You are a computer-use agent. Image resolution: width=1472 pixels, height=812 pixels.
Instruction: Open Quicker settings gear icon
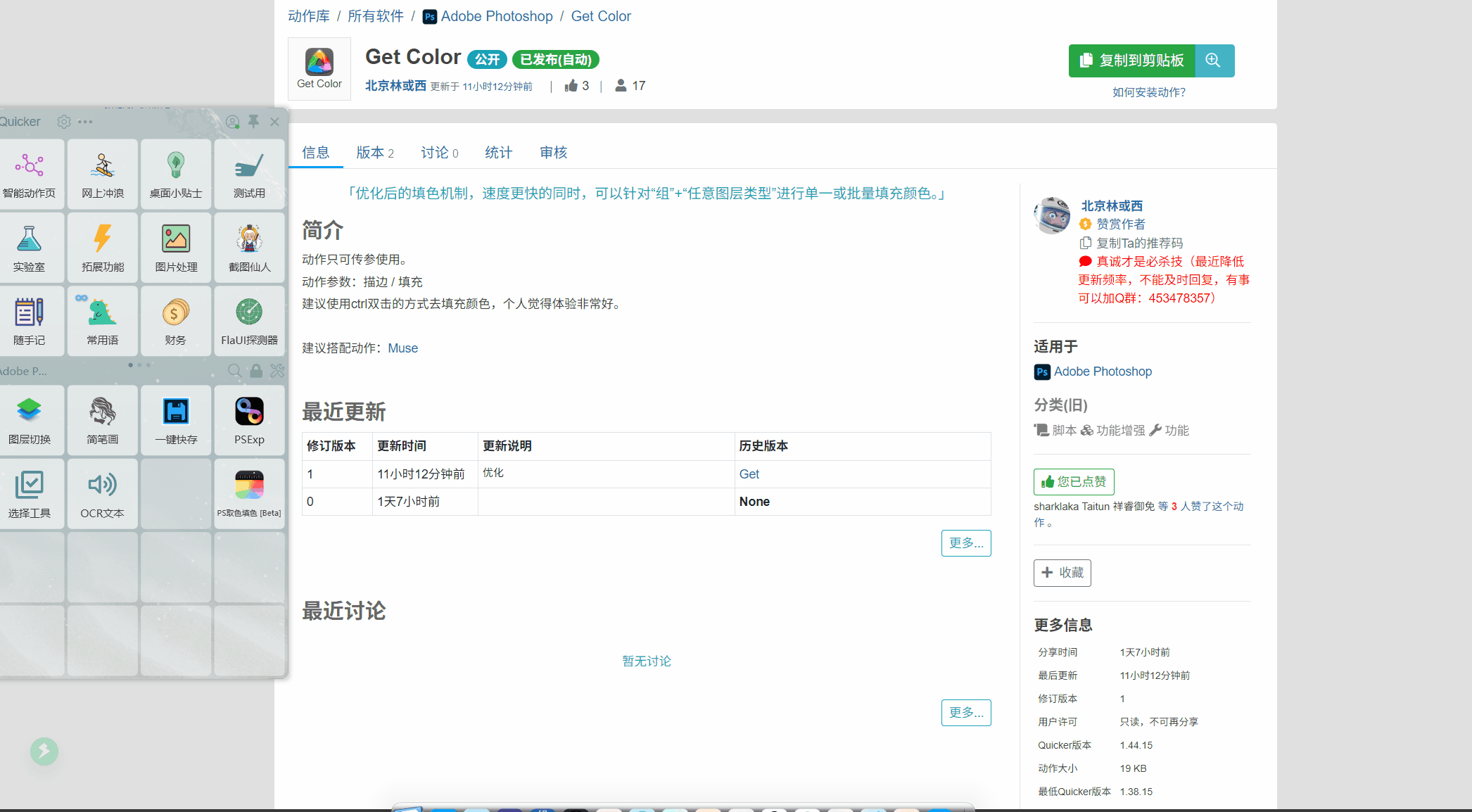[x=64, y=122]
